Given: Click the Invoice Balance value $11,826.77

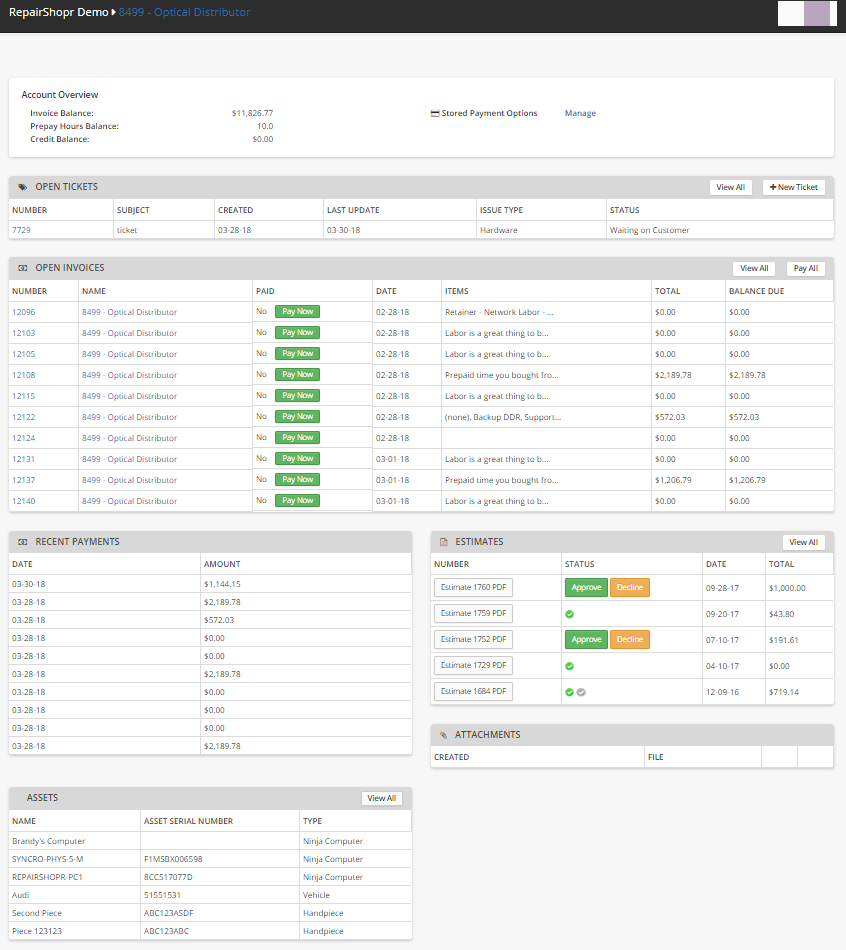Looking at the screenshot, I should tap(252, 113).
